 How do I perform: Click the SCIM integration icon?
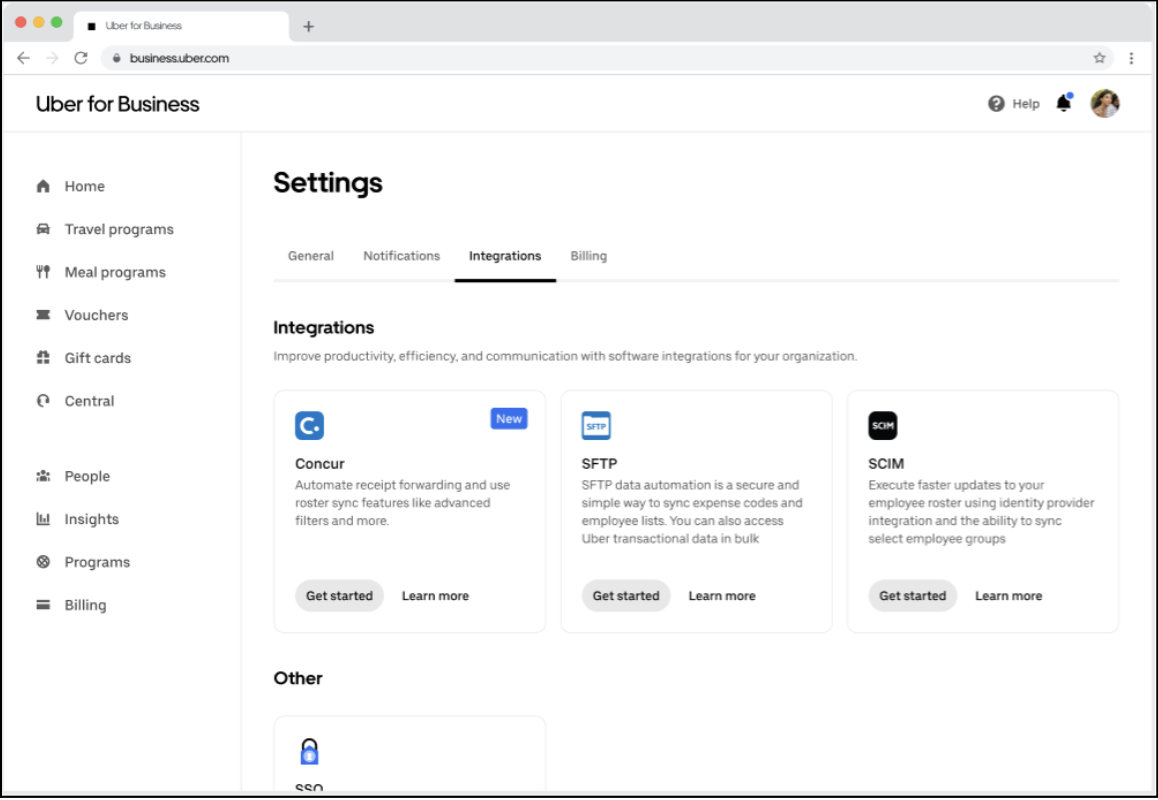883,426
